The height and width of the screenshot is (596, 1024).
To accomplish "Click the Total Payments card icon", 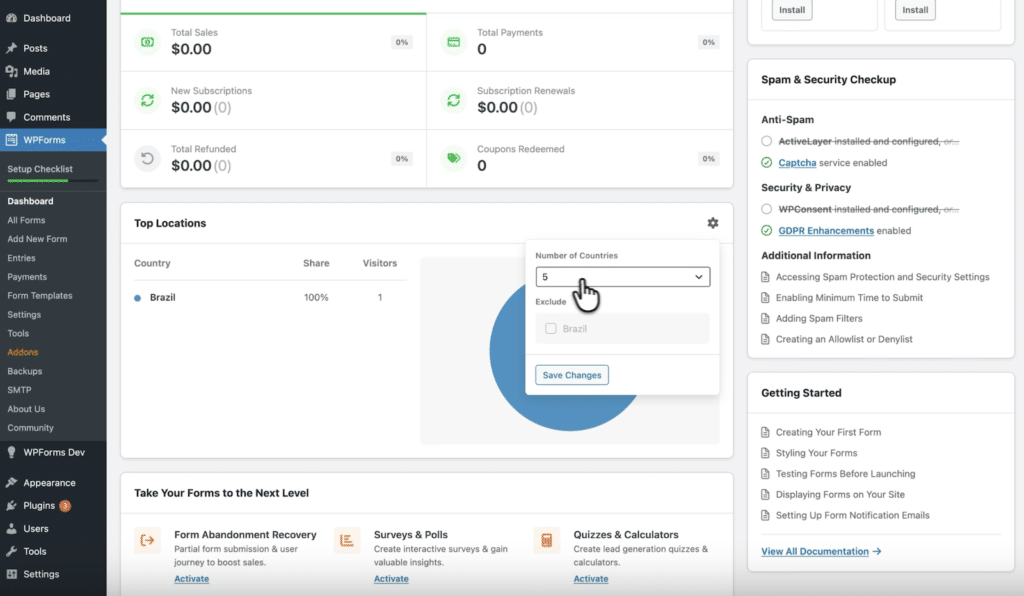I will pos(453,42).
